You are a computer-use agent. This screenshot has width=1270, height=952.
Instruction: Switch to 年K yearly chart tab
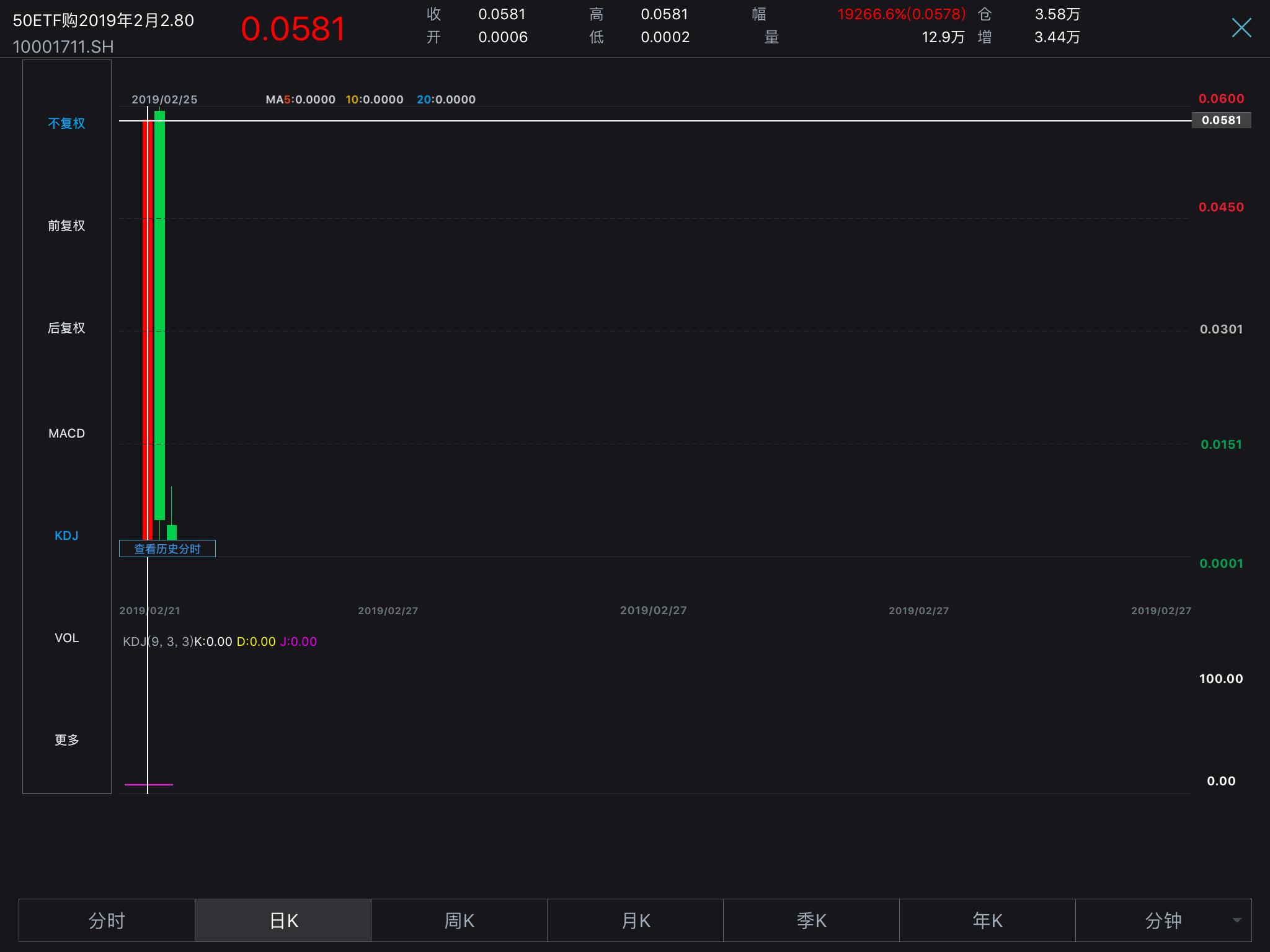click(x=987, y=920)
